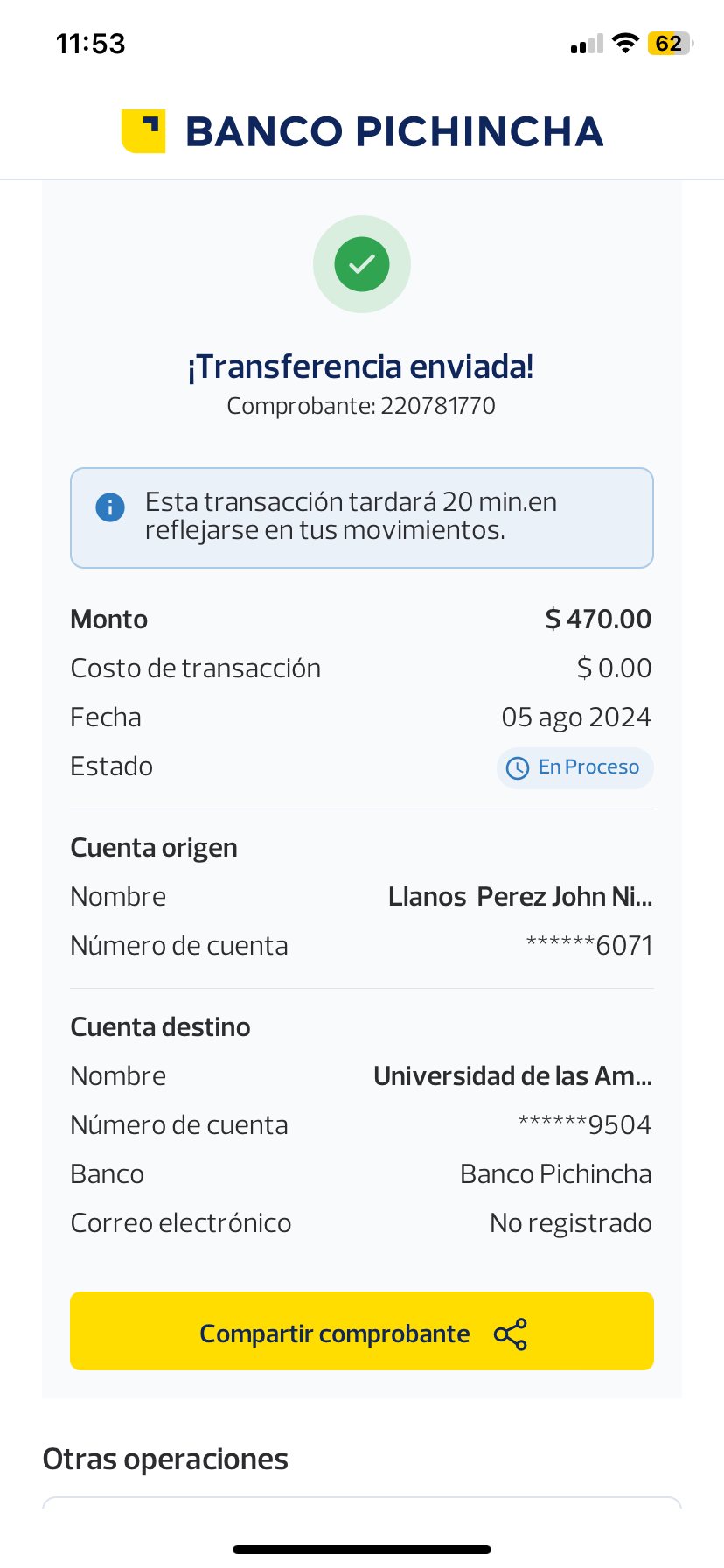
Task: Tap the BANCO PICHINCHA header title
Action: (x=394, y=132)
